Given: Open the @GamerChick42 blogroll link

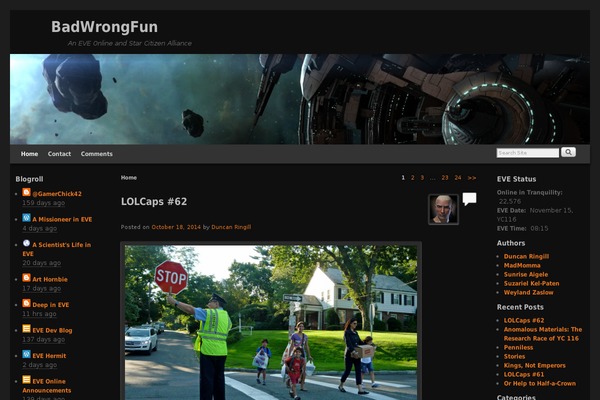Looking at the screenshot, I should (57, 194).
